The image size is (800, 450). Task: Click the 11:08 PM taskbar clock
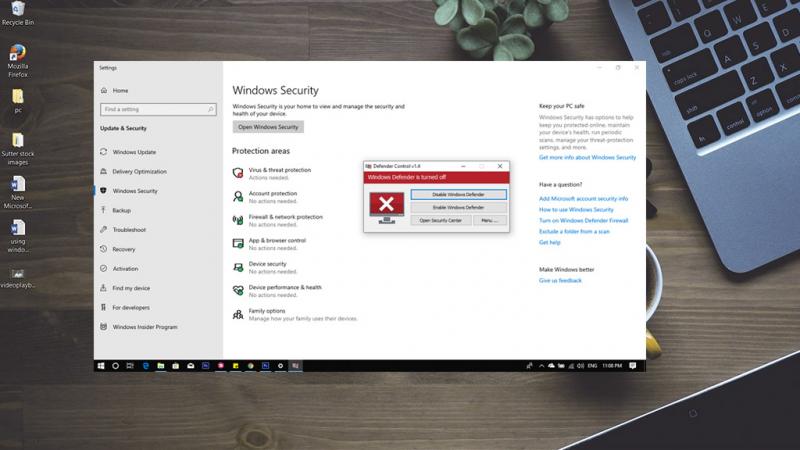612,366
